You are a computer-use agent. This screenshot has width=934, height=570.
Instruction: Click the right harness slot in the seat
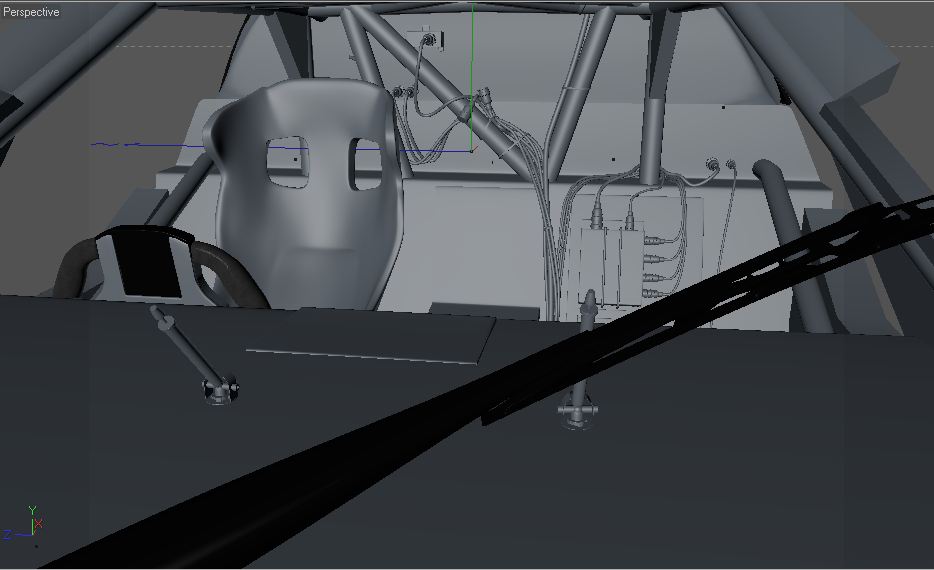point(365,164)
